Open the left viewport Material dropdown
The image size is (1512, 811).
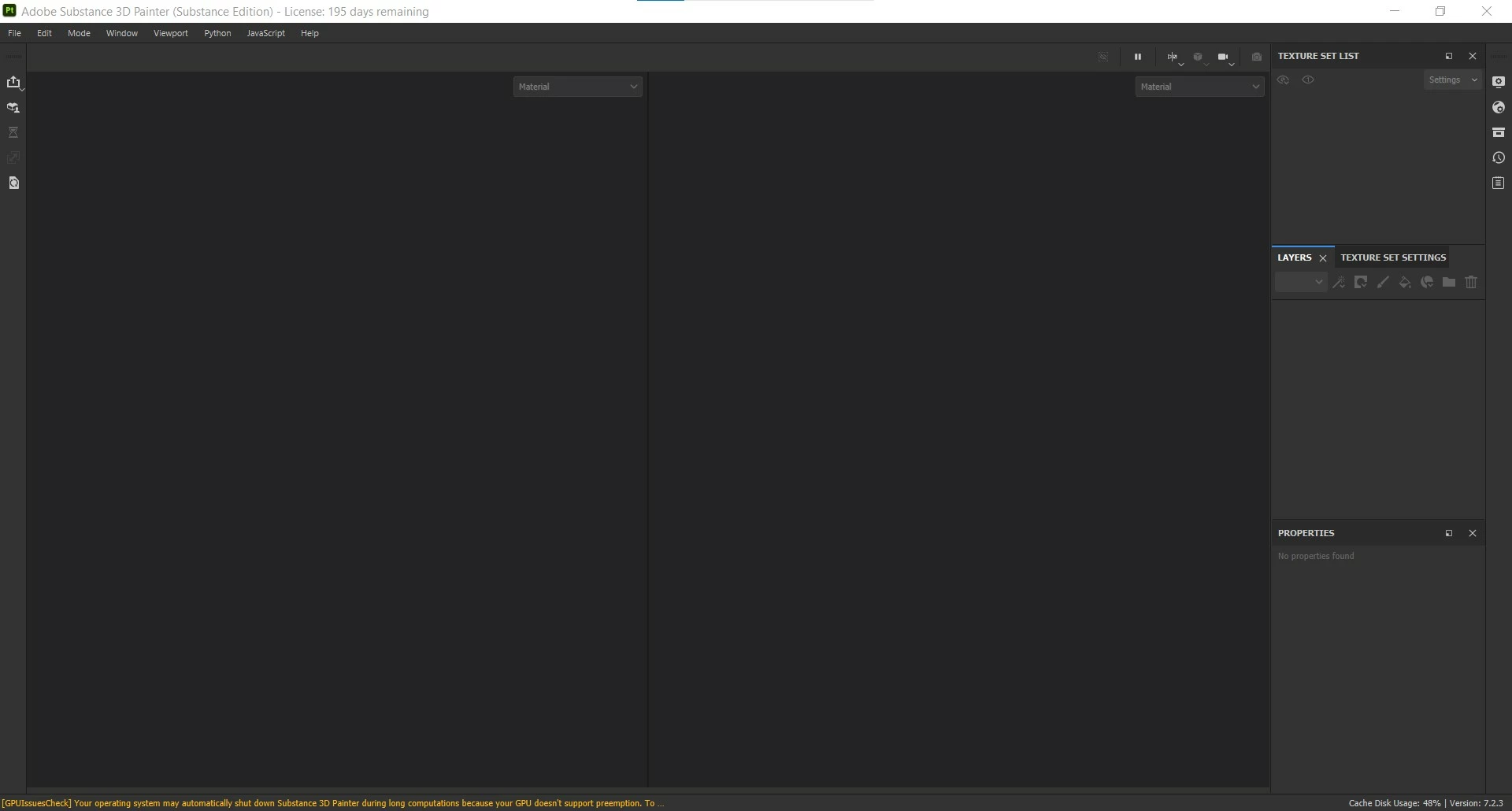(x=578, y=87)
